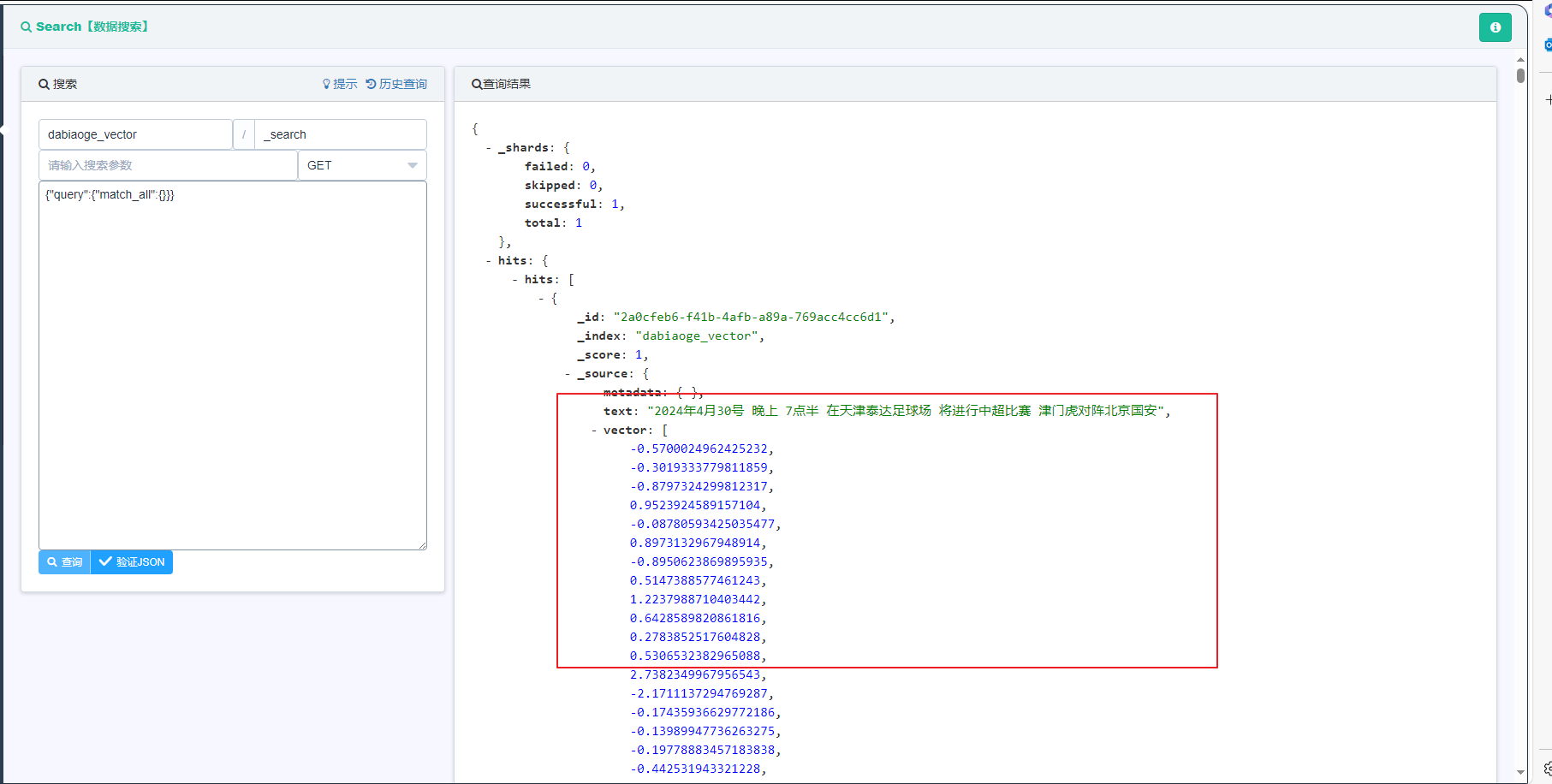This screenshot has width=1552, height=784.
Task: Collapse the vector array node
Action: click(594, 431)
